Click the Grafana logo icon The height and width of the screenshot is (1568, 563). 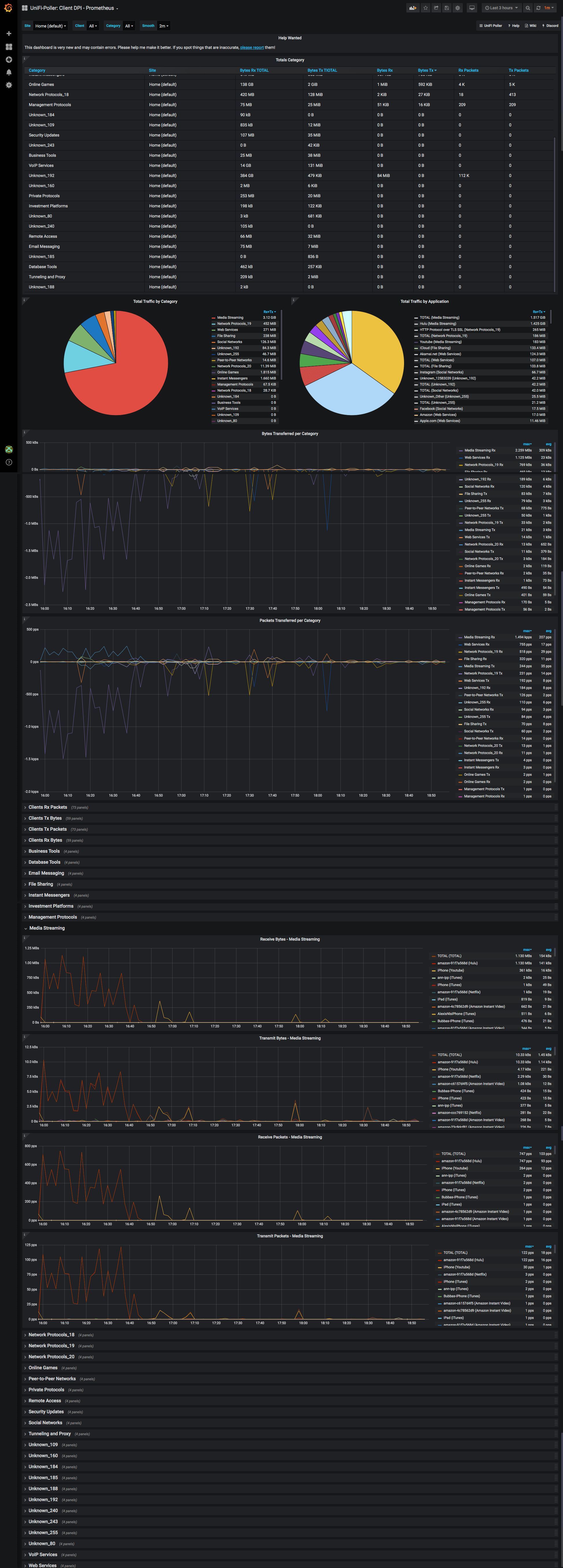coord(8,8)
